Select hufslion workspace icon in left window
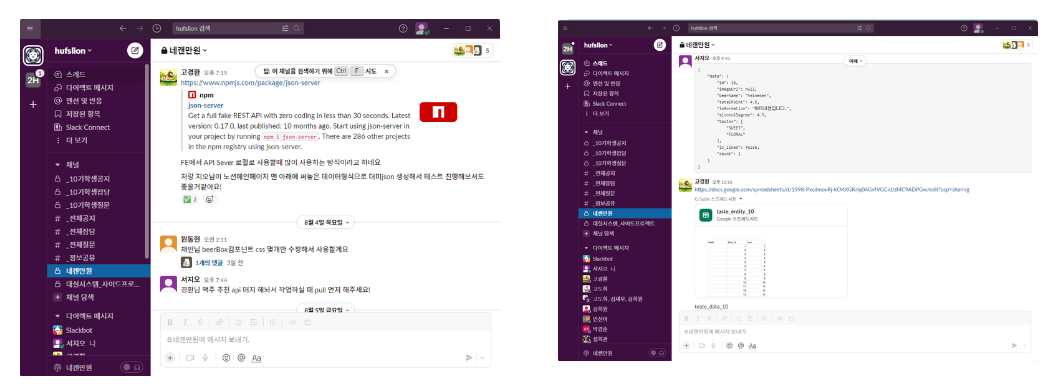The image size is (1064, 390). (x=33, y=55)
